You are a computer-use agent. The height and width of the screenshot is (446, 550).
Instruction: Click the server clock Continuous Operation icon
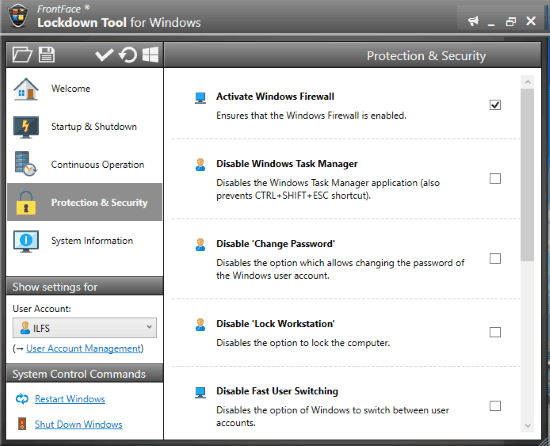26,164
